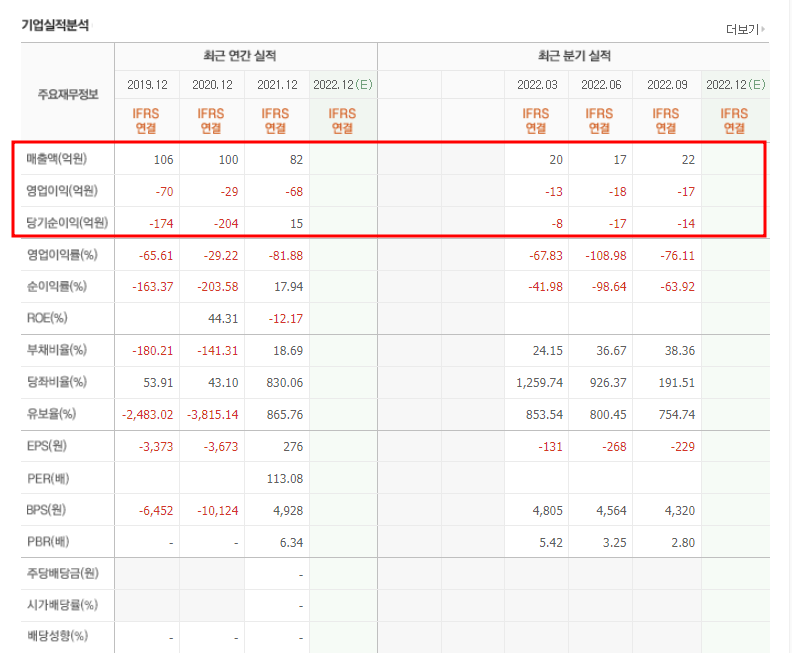This screenshot has width=792, height=653.
Task: Click the 2022.03 quarterly column header
Action: [x=537, y=85]
